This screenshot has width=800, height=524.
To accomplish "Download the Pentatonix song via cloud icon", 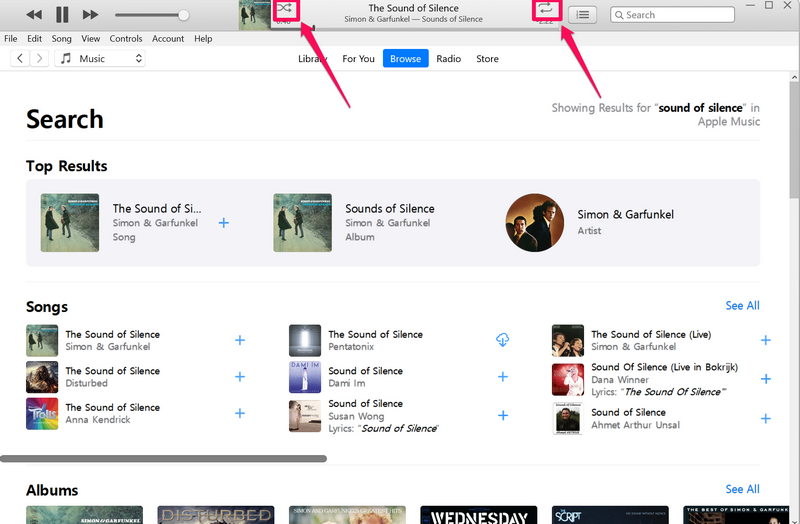I will click(503, 341).
